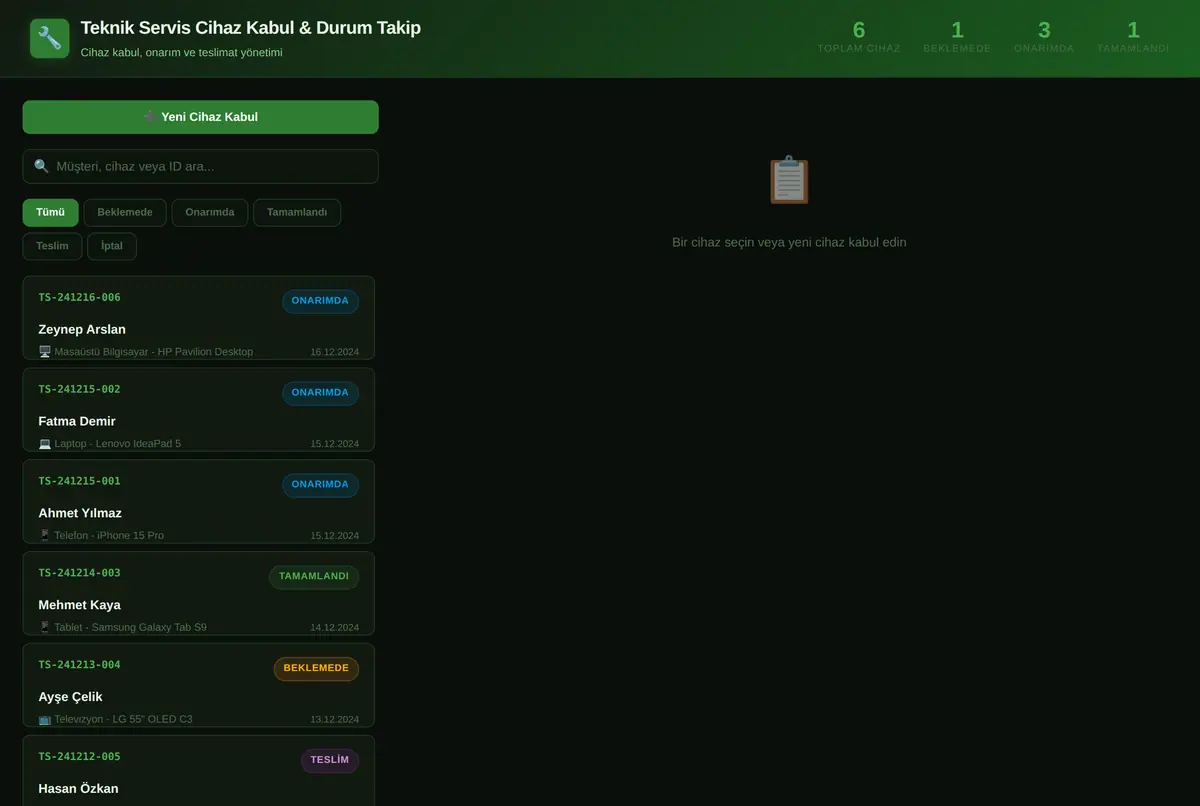Click the date 13.12.2024
The width and height of the screenshot is (1200, 806).
pos(334,720)
